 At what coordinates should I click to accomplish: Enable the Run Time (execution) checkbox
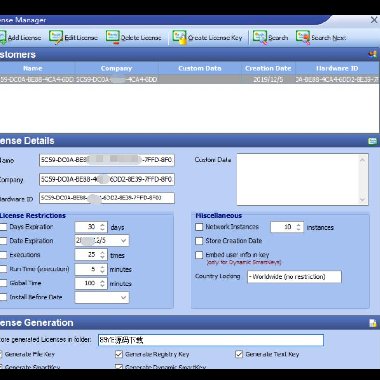click(x=3, y=269)
